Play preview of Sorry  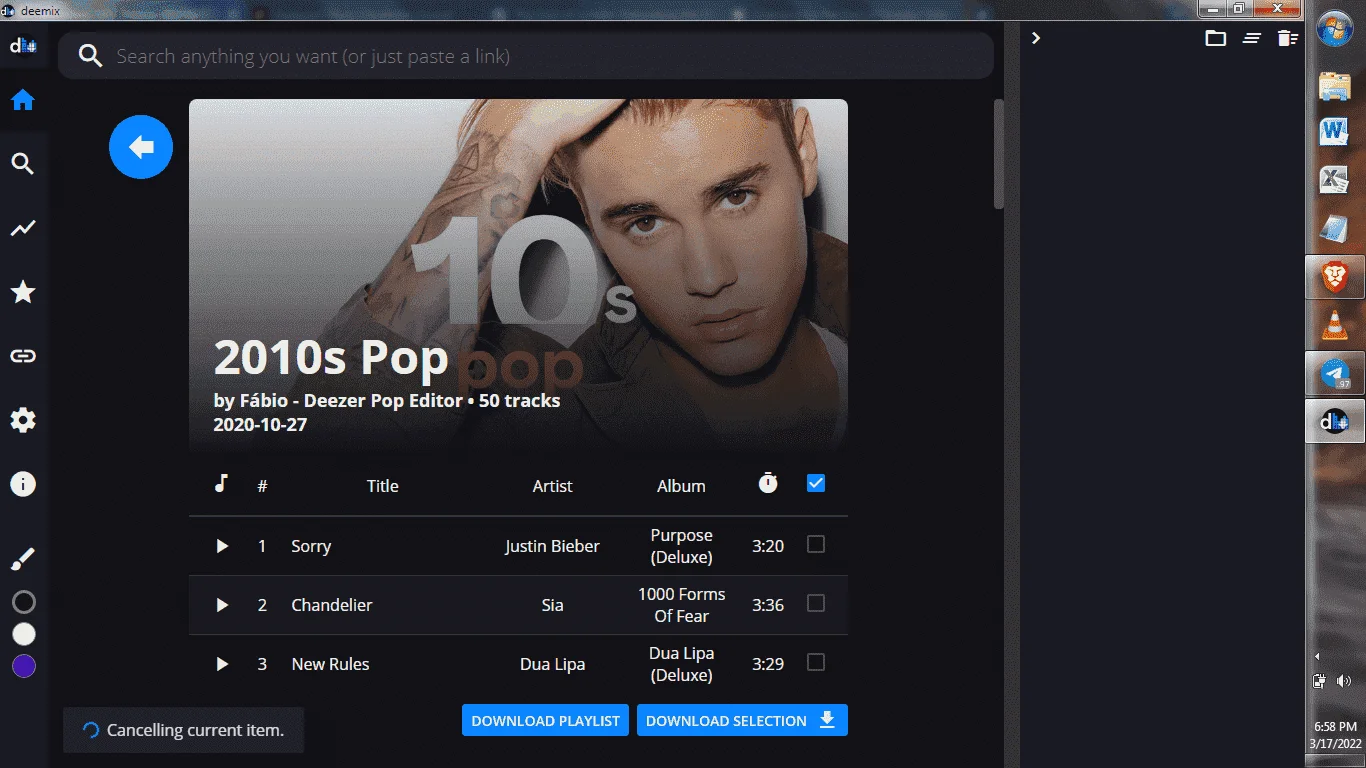tap(222, 546)
